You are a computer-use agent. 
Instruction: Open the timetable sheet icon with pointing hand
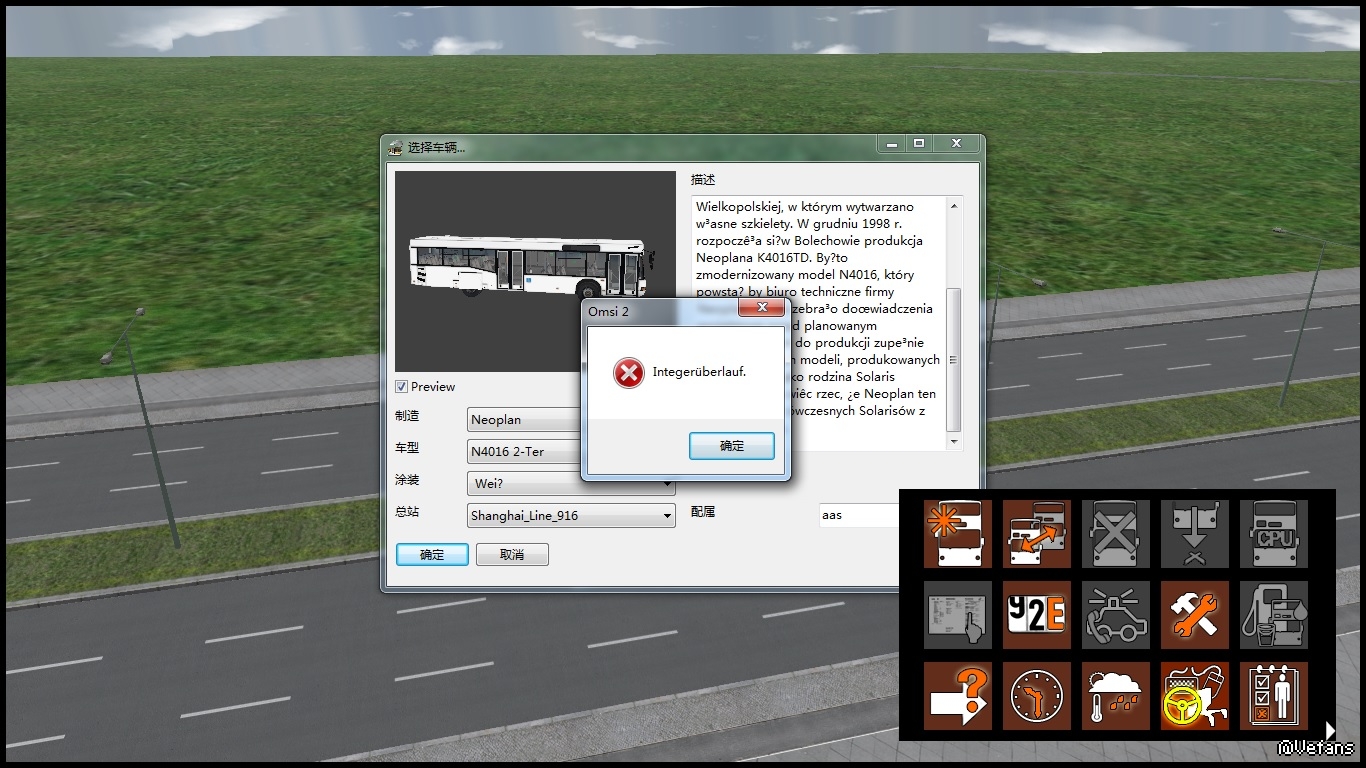pos(958,615)
